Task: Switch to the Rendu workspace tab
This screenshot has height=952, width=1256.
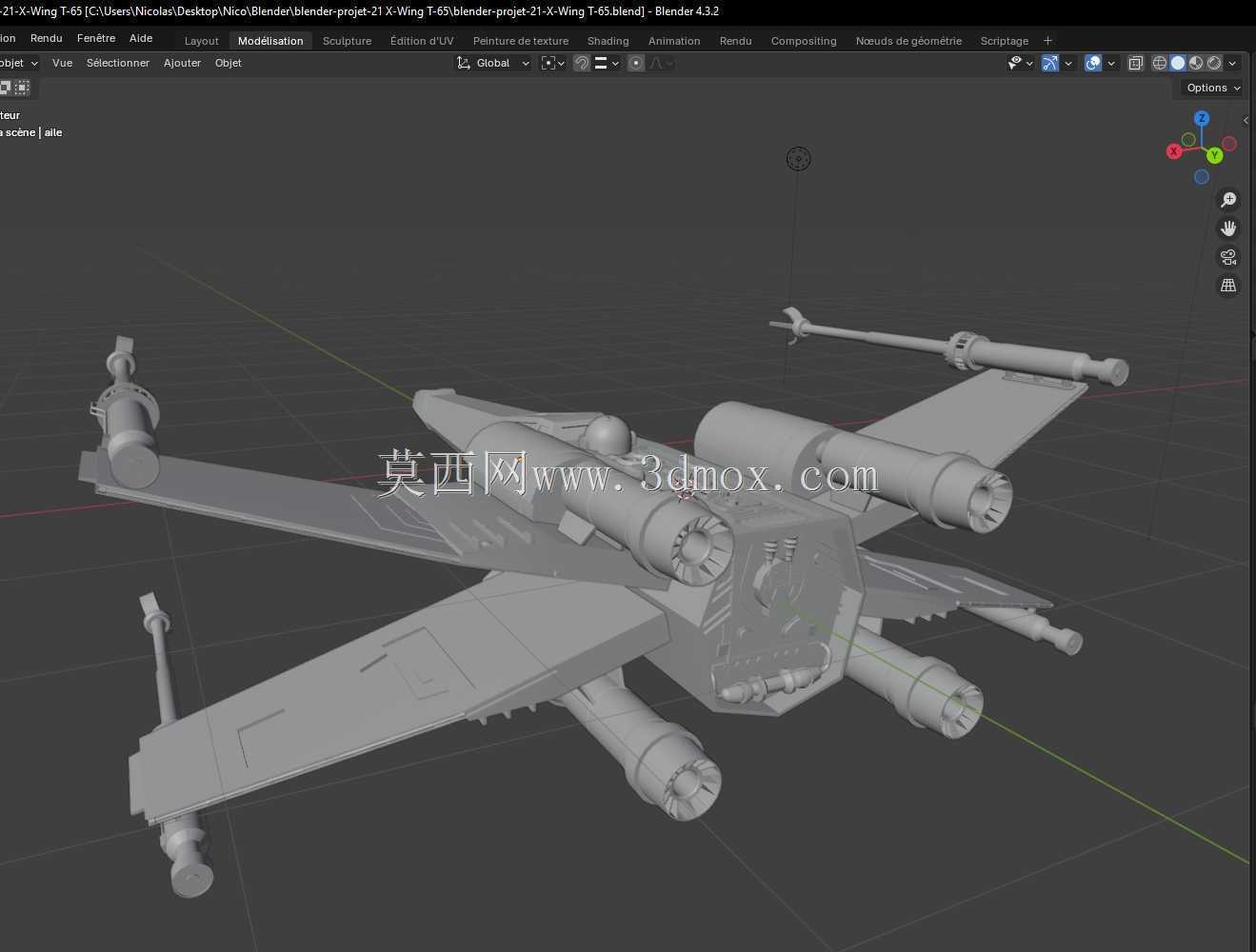Action: click(x=735, y=41)
